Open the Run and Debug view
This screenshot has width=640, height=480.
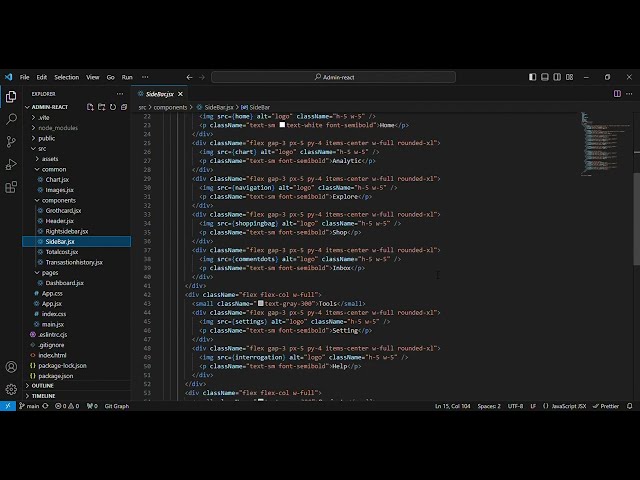[x=11, y=164]
